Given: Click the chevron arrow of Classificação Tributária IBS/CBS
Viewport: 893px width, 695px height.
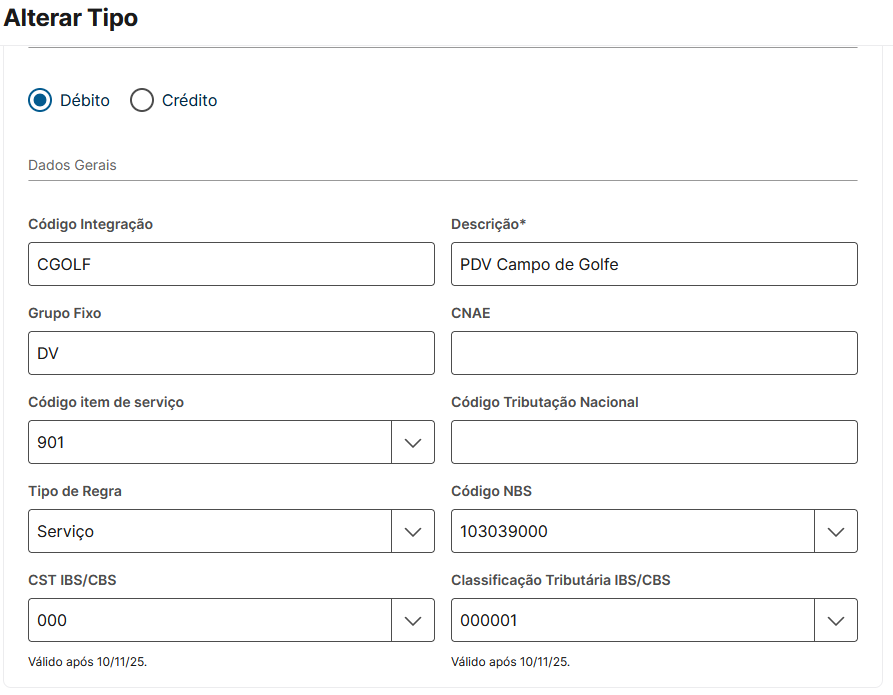Looking at the screenshot, I should pos(836,620).
